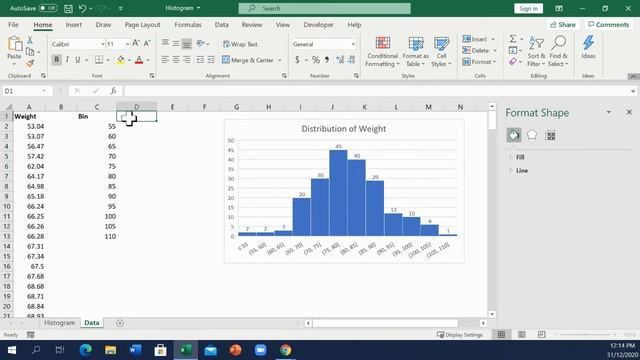
Task: Toggle Wrap Text
Action: 240,44
